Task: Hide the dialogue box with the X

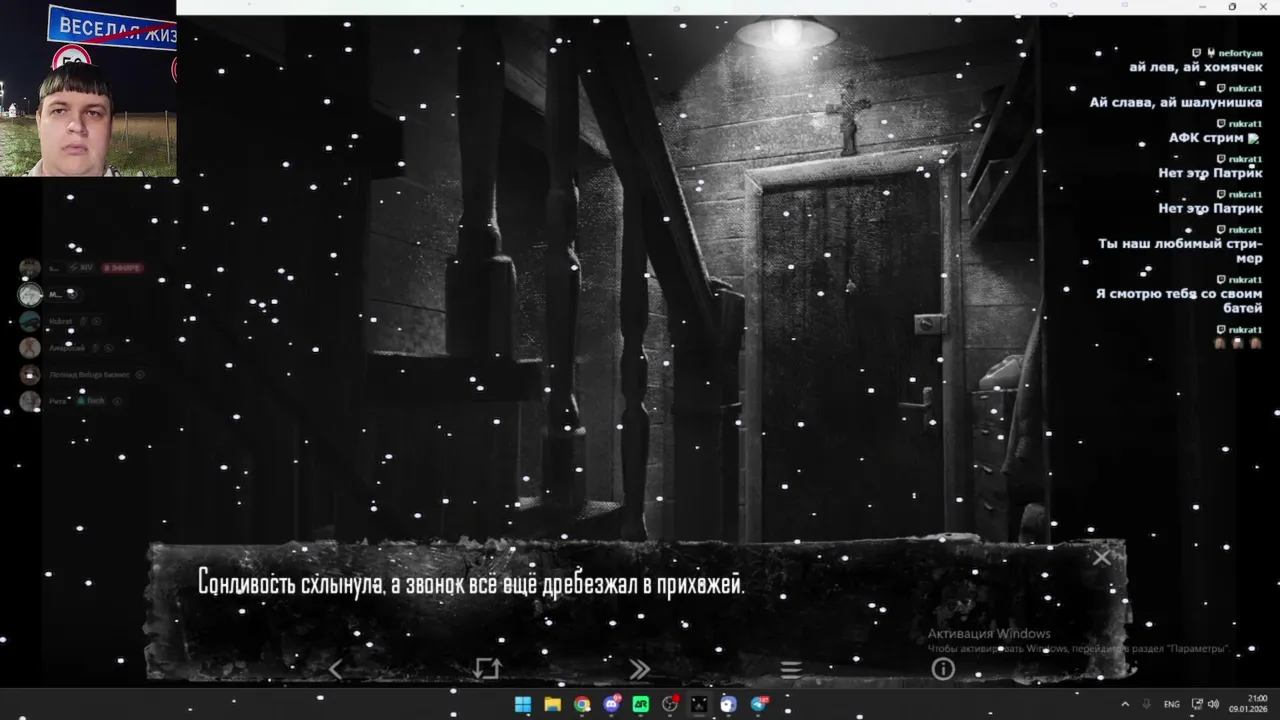Action: (1101, 558)
